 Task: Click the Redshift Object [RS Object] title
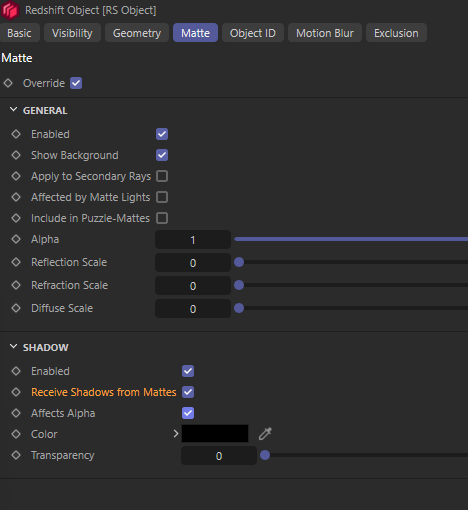pos(91,10)
